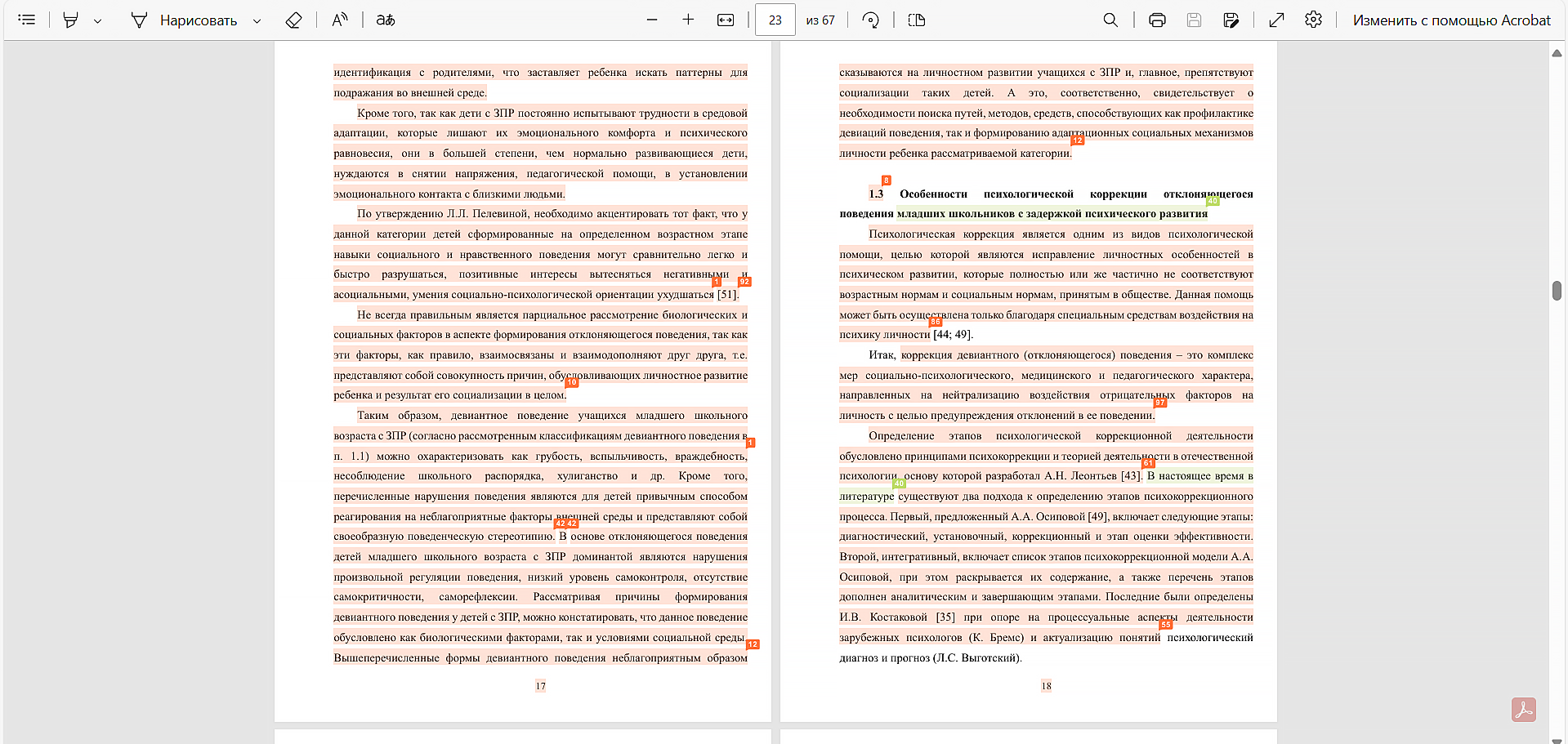Image resolution: width=1568 pixels, height=744 pixels.
Task: Click the citation '[44; 49]'
Action: [953, 335]
